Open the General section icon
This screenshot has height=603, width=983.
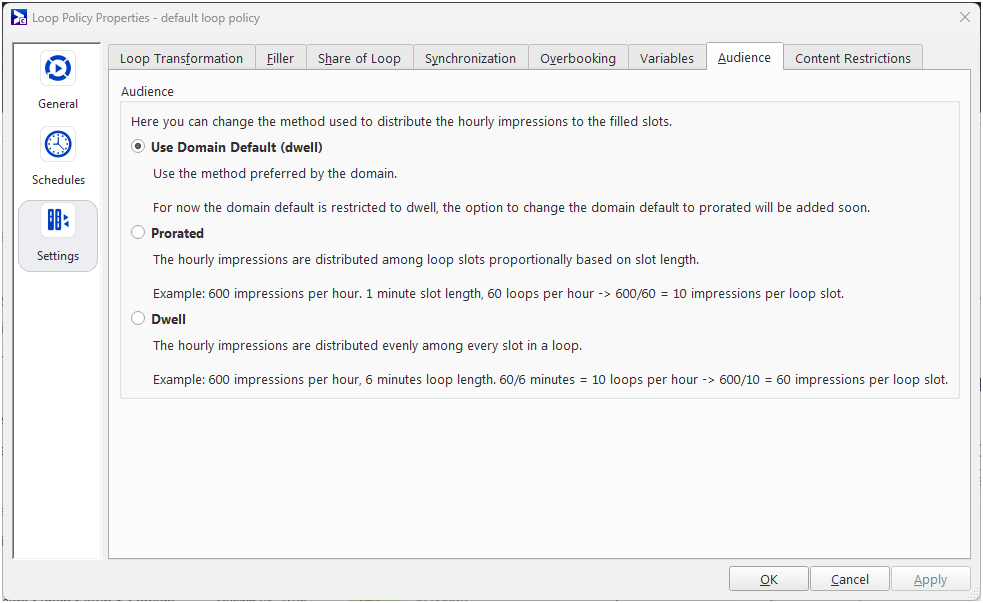(x=58, y=68)
